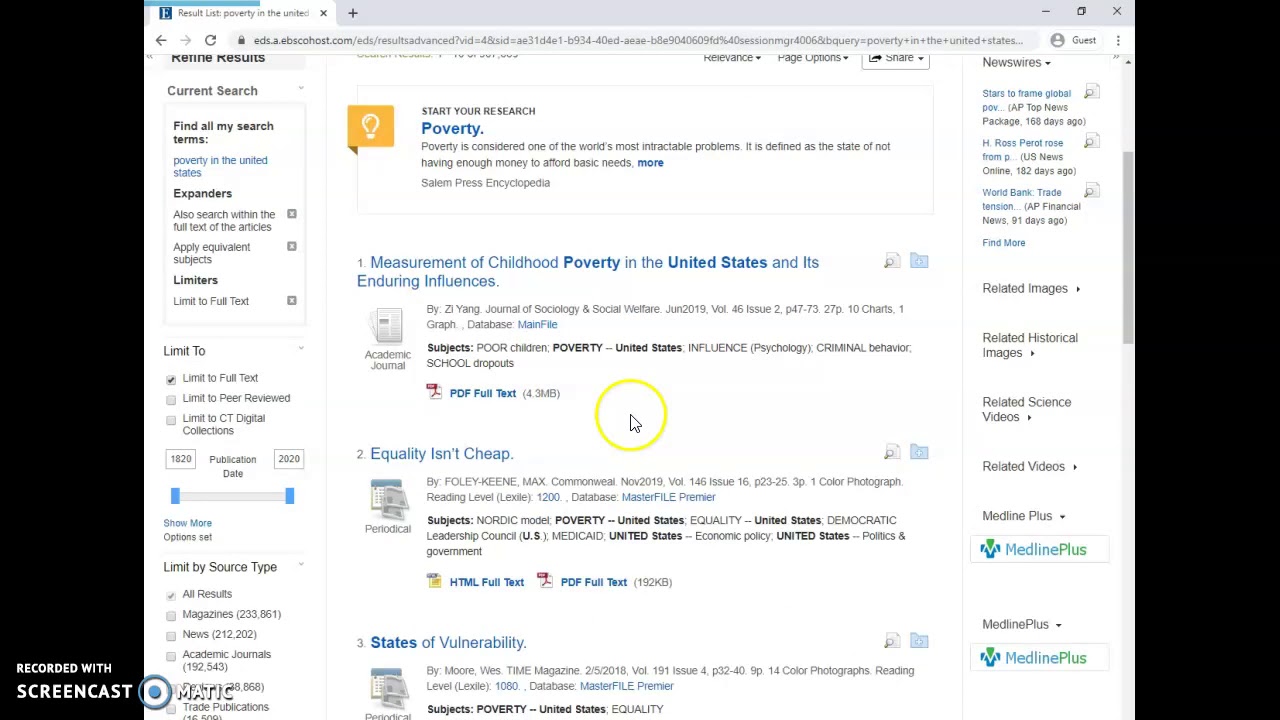Expand the Related Images section

click(1031, 288)
